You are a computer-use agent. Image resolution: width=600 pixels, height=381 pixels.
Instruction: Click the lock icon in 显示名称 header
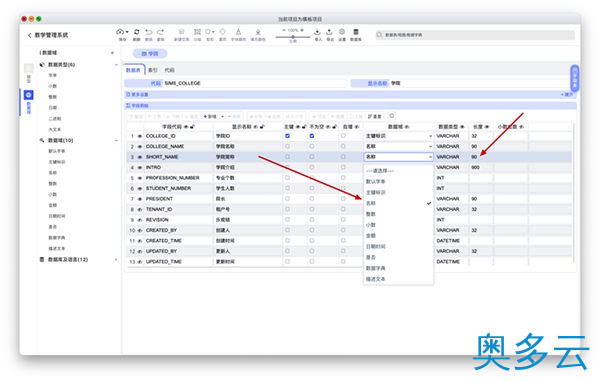262,127
